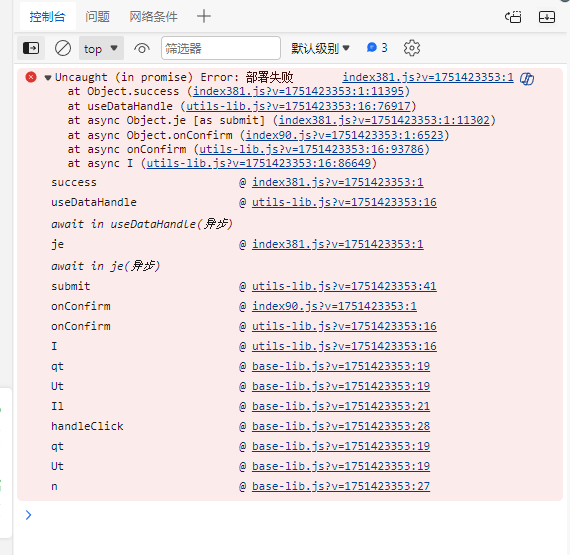The height and width of the screenshot is (555, 570).
Task: Click the red error icon
Action: pos(31,77)
